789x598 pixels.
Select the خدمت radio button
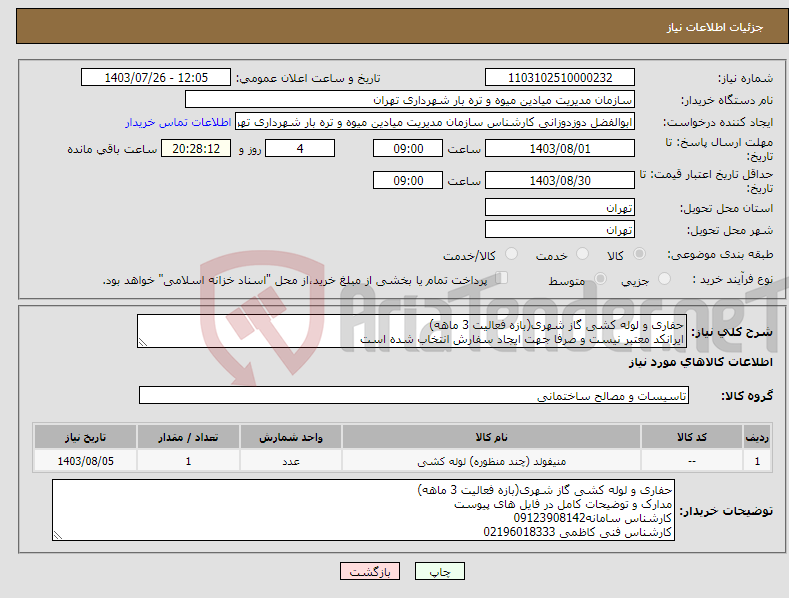[582, 254]
